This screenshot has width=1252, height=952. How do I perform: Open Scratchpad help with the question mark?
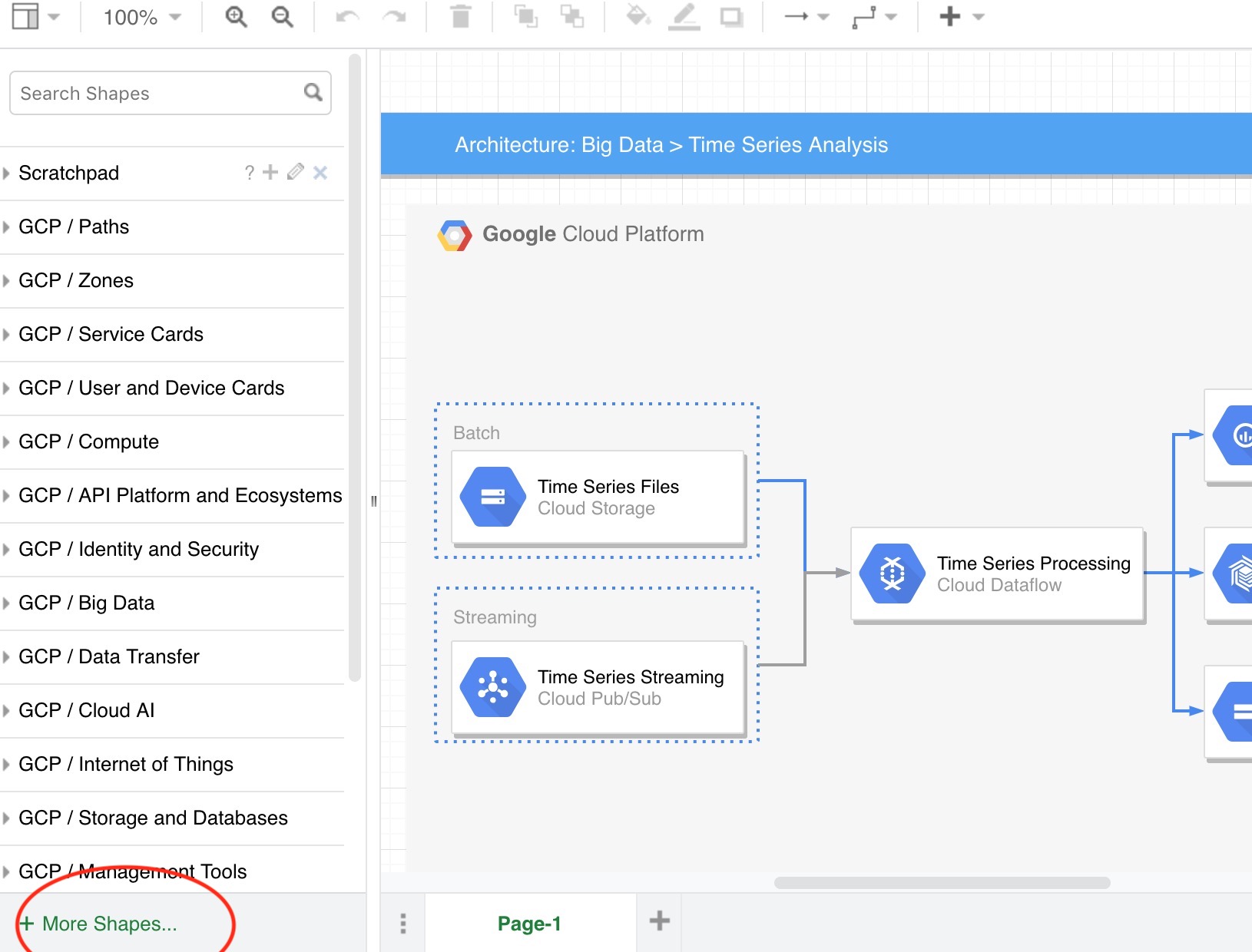249,172
